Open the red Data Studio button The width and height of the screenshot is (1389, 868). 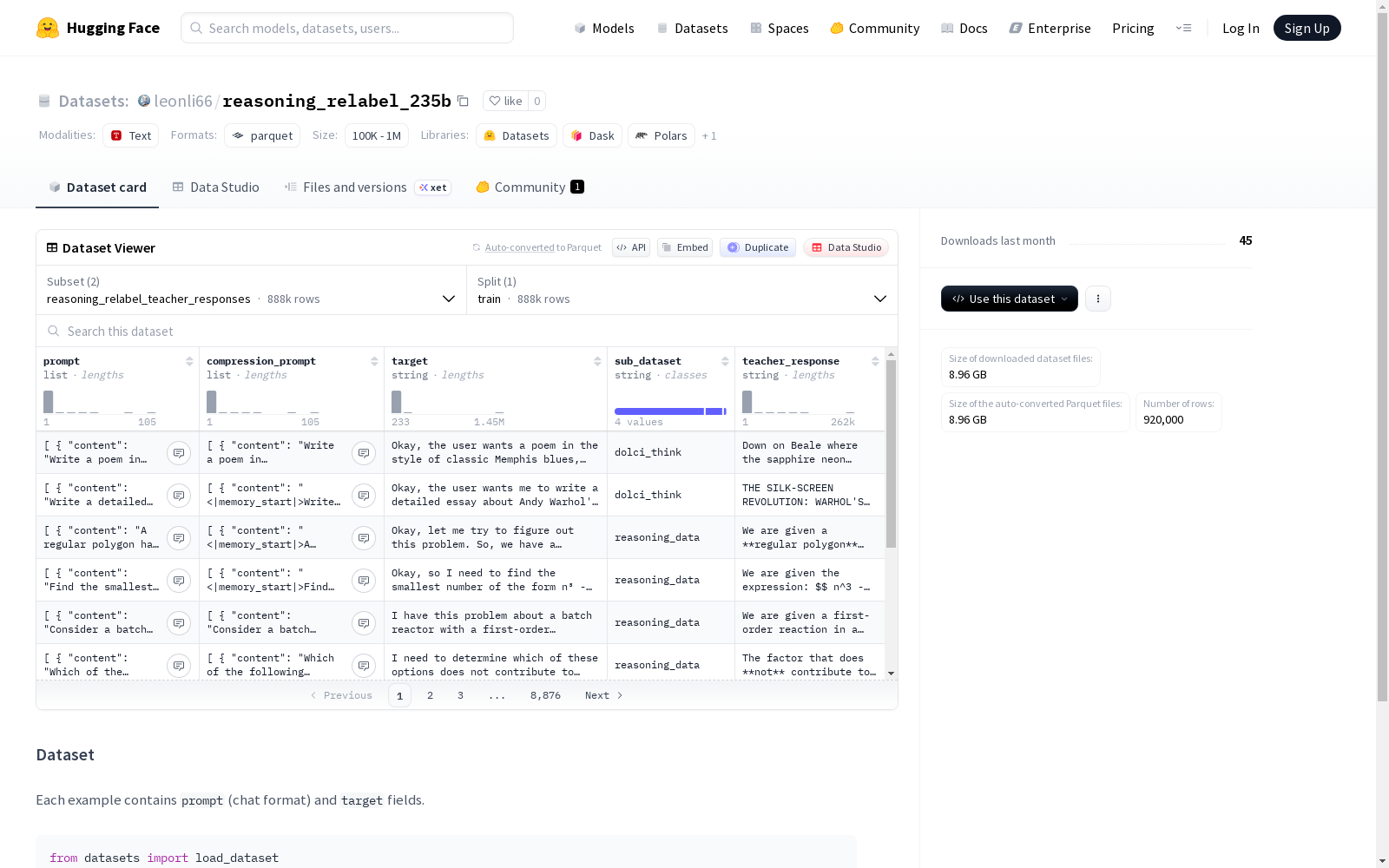coord(846,247)
